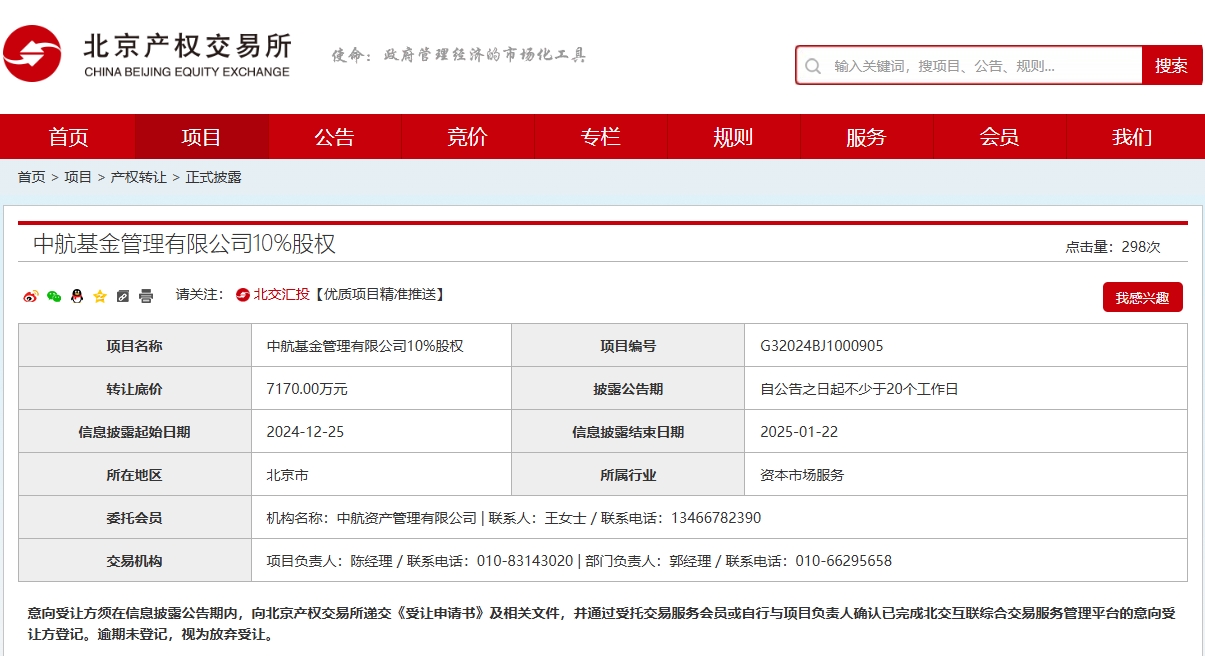Click the red 搜索 button
Viewport: 1205px width, 656px height.
1171,66
